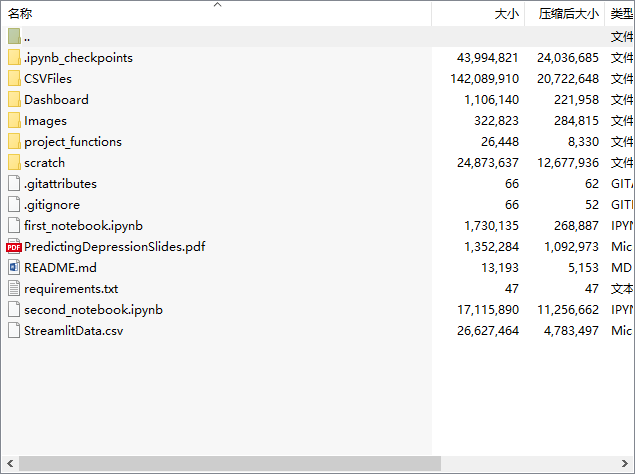
Task: Select the second_notebook.ipynb file name
Action: (93, 309)
